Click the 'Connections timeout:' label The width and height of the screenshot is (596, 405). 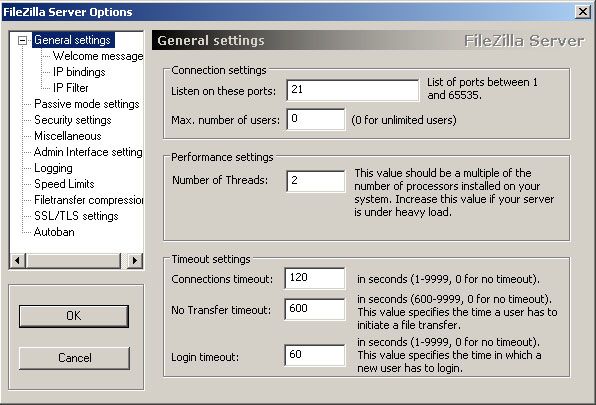tap(222, 279)
